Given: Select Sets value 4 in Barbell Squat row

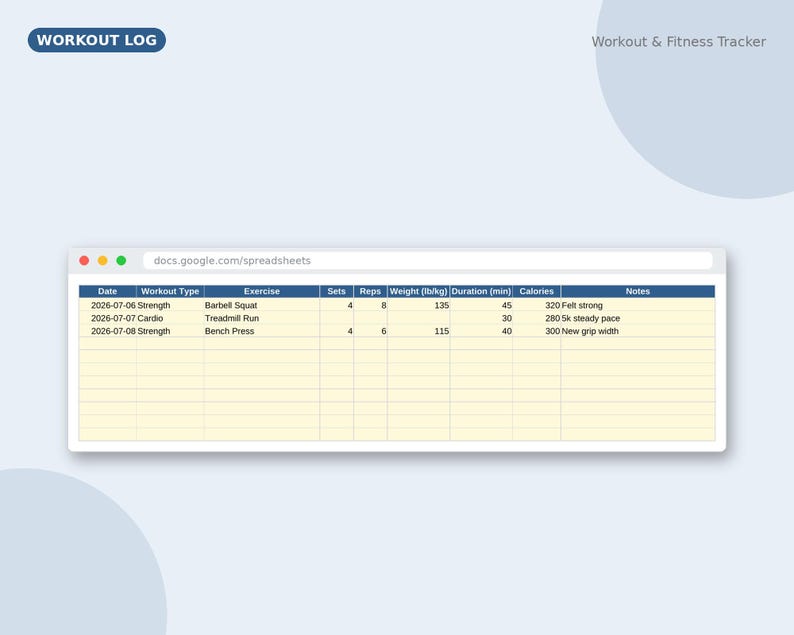Looking at the screenshot, I should 337,305.
